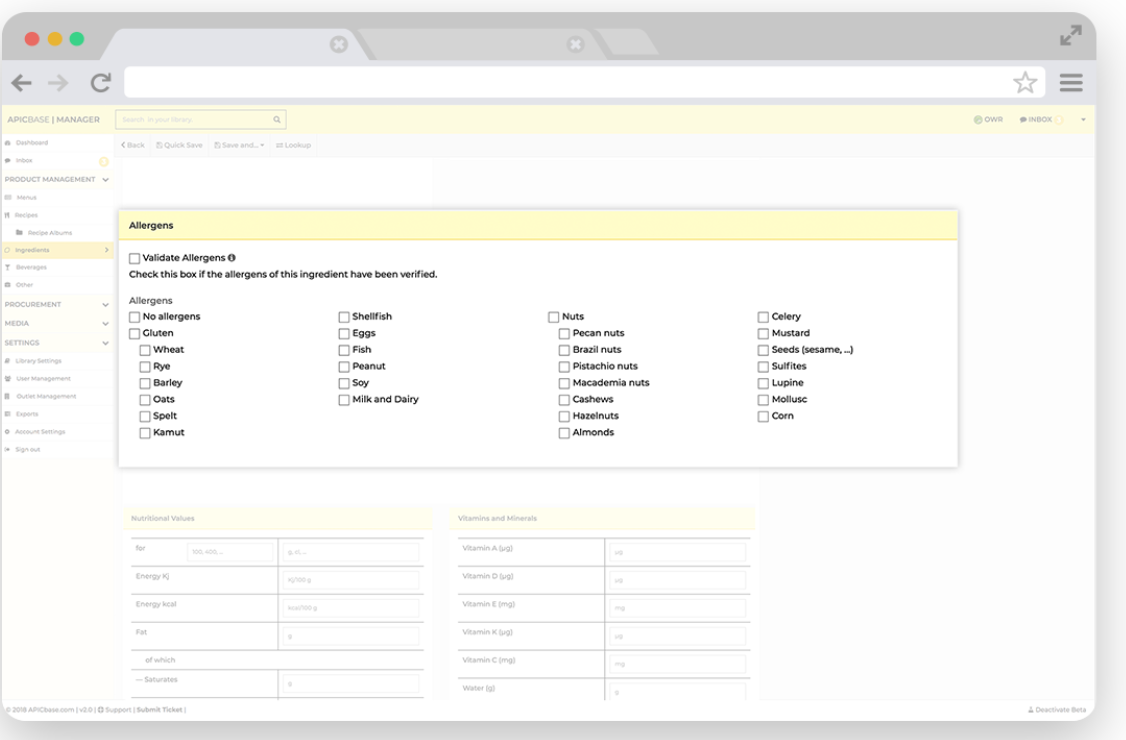Open Recipes in the sidebar

(x=26, y=216)
